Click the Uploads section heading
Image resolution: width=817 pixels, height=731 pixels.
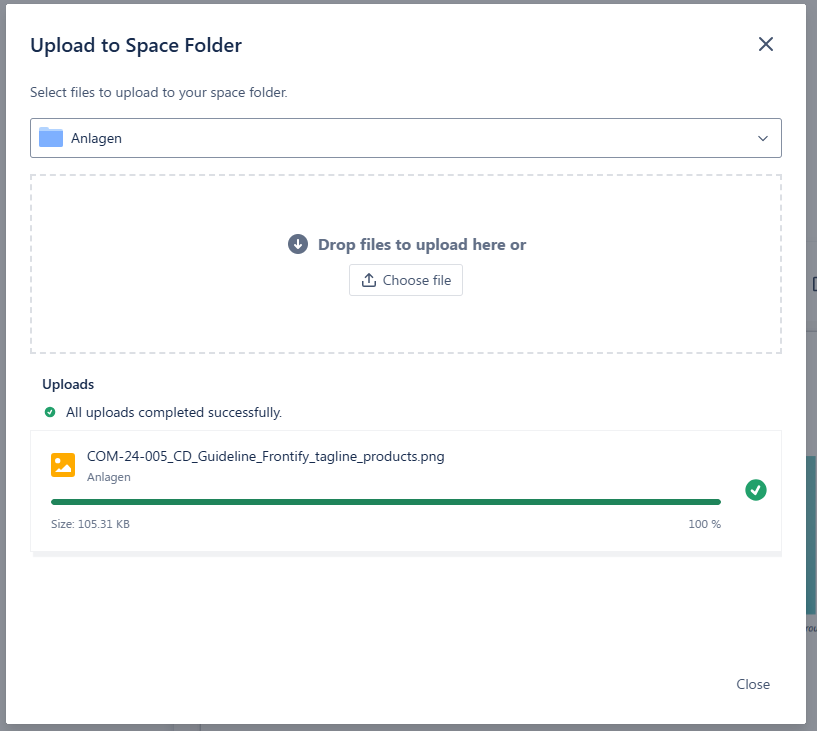point(68,384)
